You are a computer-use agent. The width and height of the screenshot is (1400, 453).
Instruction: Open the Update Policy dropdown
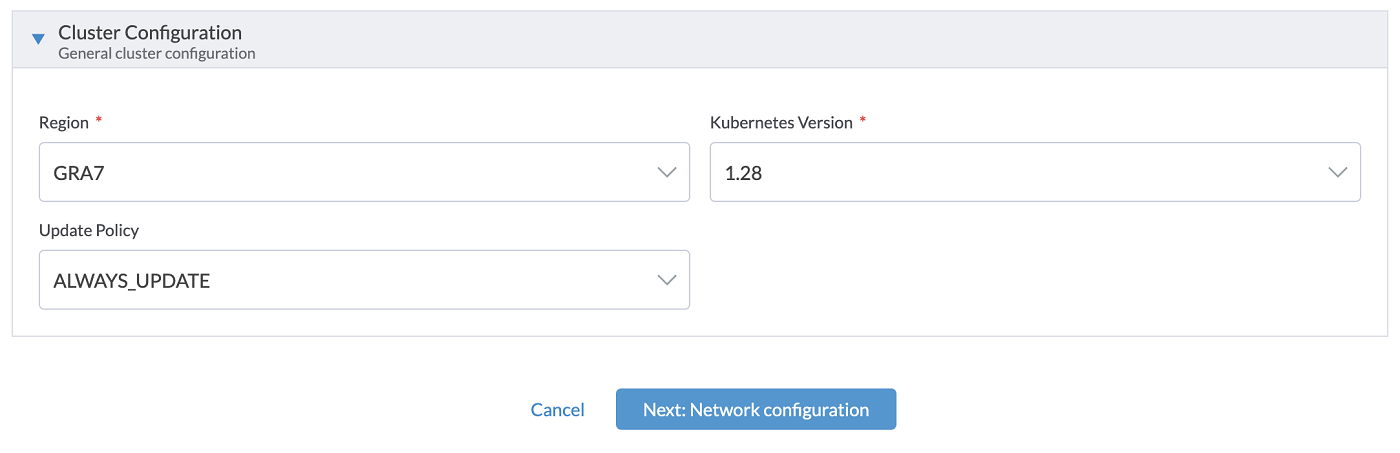(364, 280)
